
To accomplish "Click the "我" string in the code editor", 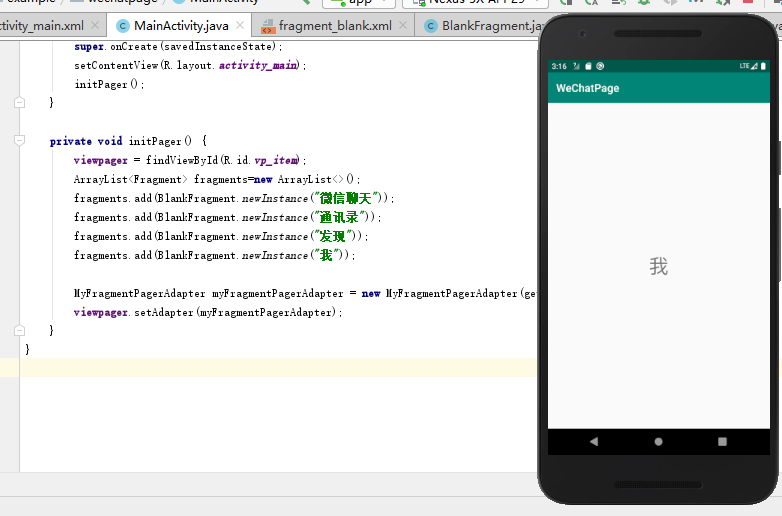I will (326, 255).
